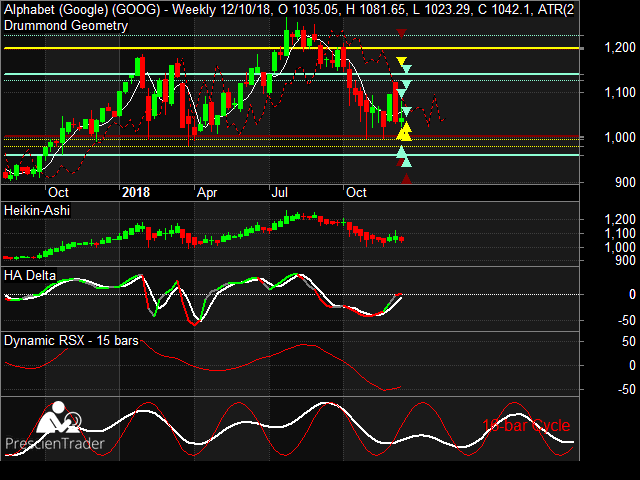Click the '1,200' price on Drummond Geometry axis
The image size is (640, 480).
pyautogui.click(x=620, y=48)
